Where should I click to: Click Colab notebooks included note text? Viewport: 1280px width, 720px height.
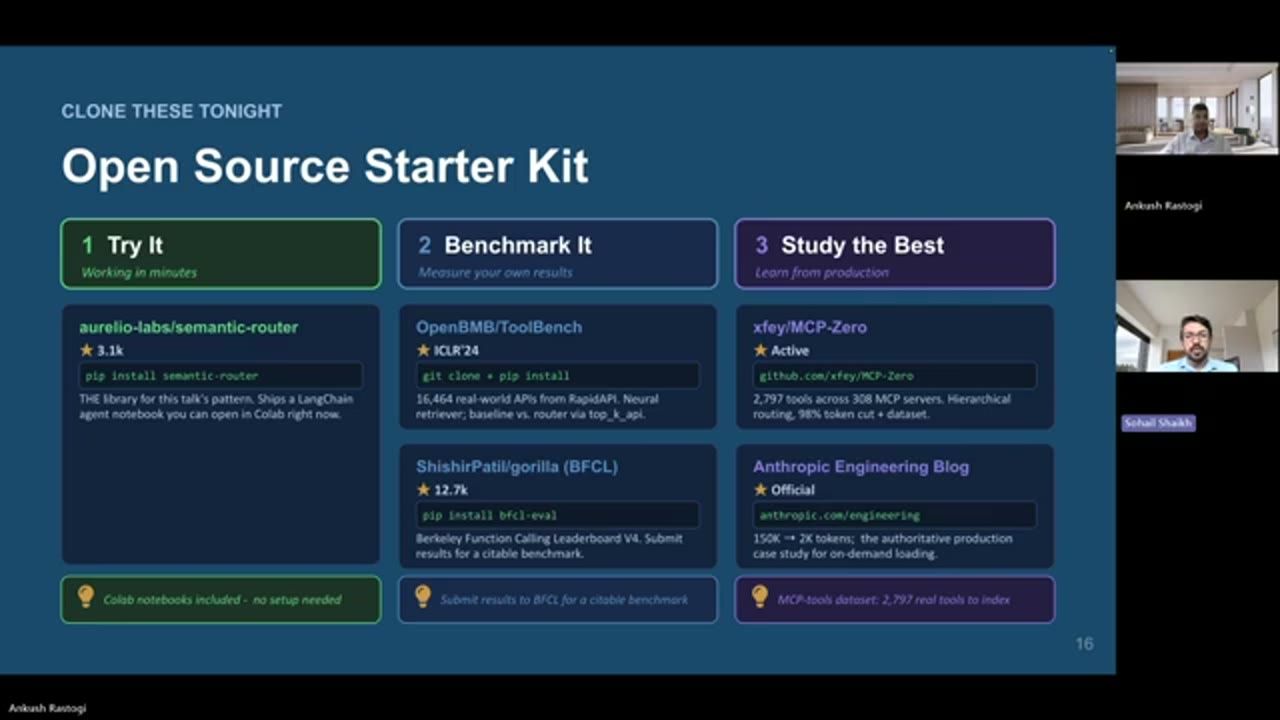222,600
